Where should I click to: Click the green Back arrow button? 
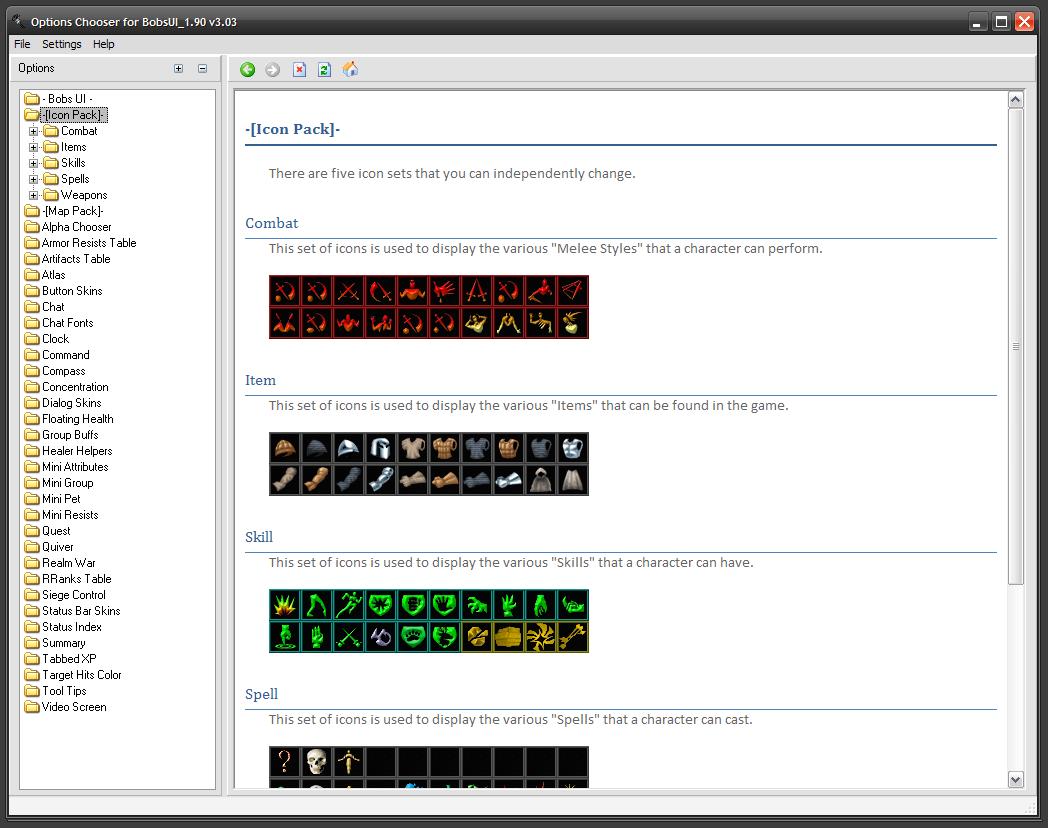pos(247,70)
